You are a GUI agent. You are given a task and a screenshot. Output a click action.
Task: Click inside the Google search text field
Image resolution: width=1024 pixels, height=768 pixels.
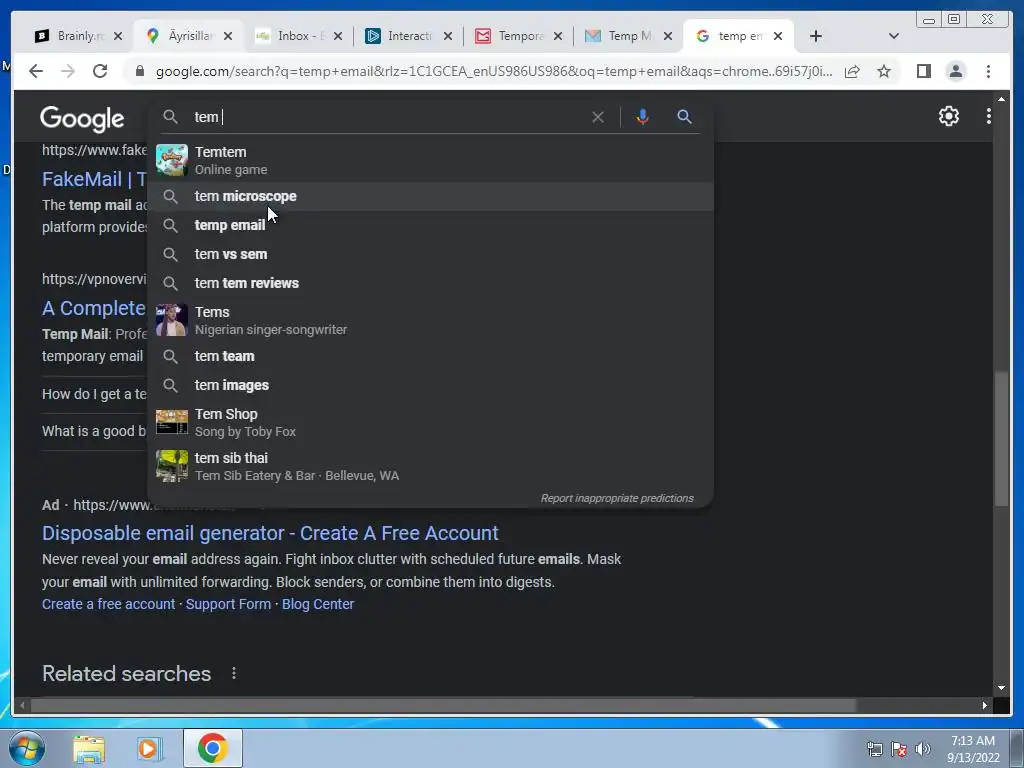click(x=389, y=117)
